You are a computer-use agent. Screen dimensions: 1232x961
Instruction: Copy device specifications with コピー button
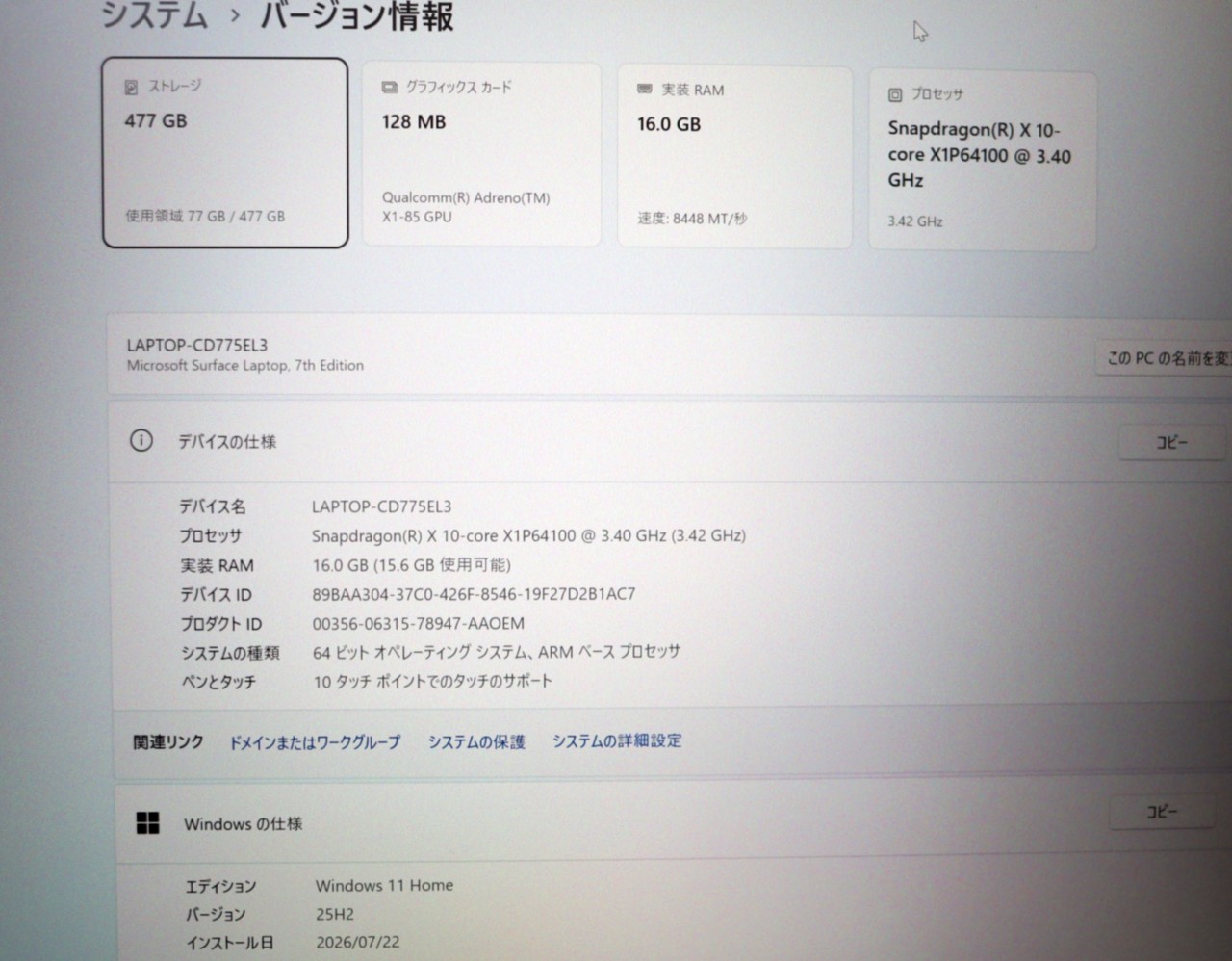(x=1171, y=443)
